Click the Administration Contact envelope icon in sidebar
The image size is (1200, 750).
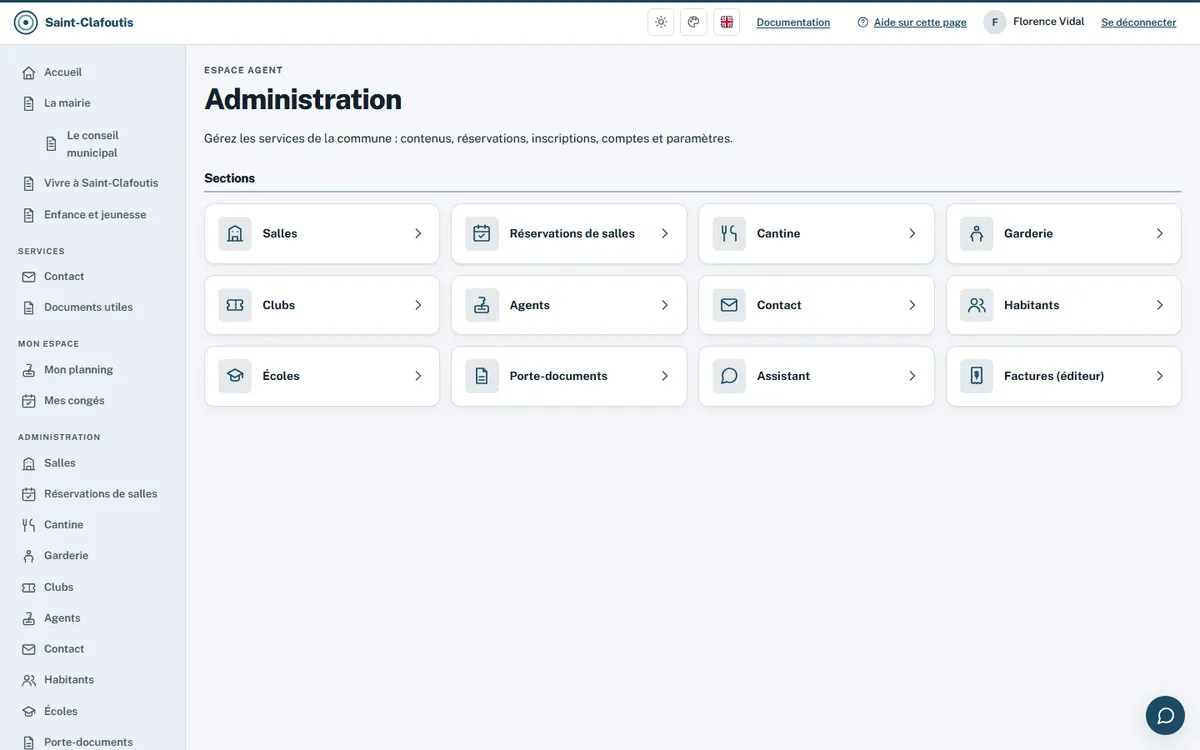point(29,649)
